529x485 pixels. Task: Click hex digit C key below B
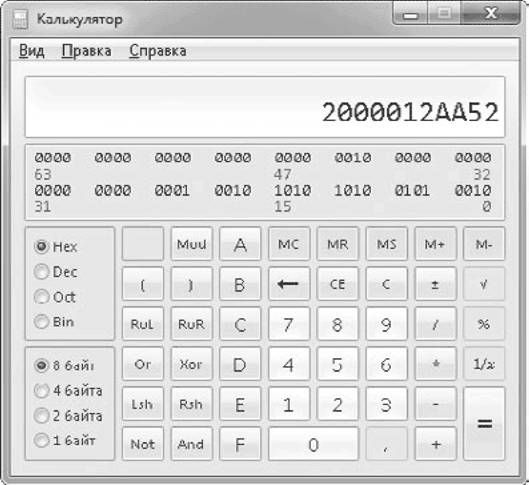point(240,324)
